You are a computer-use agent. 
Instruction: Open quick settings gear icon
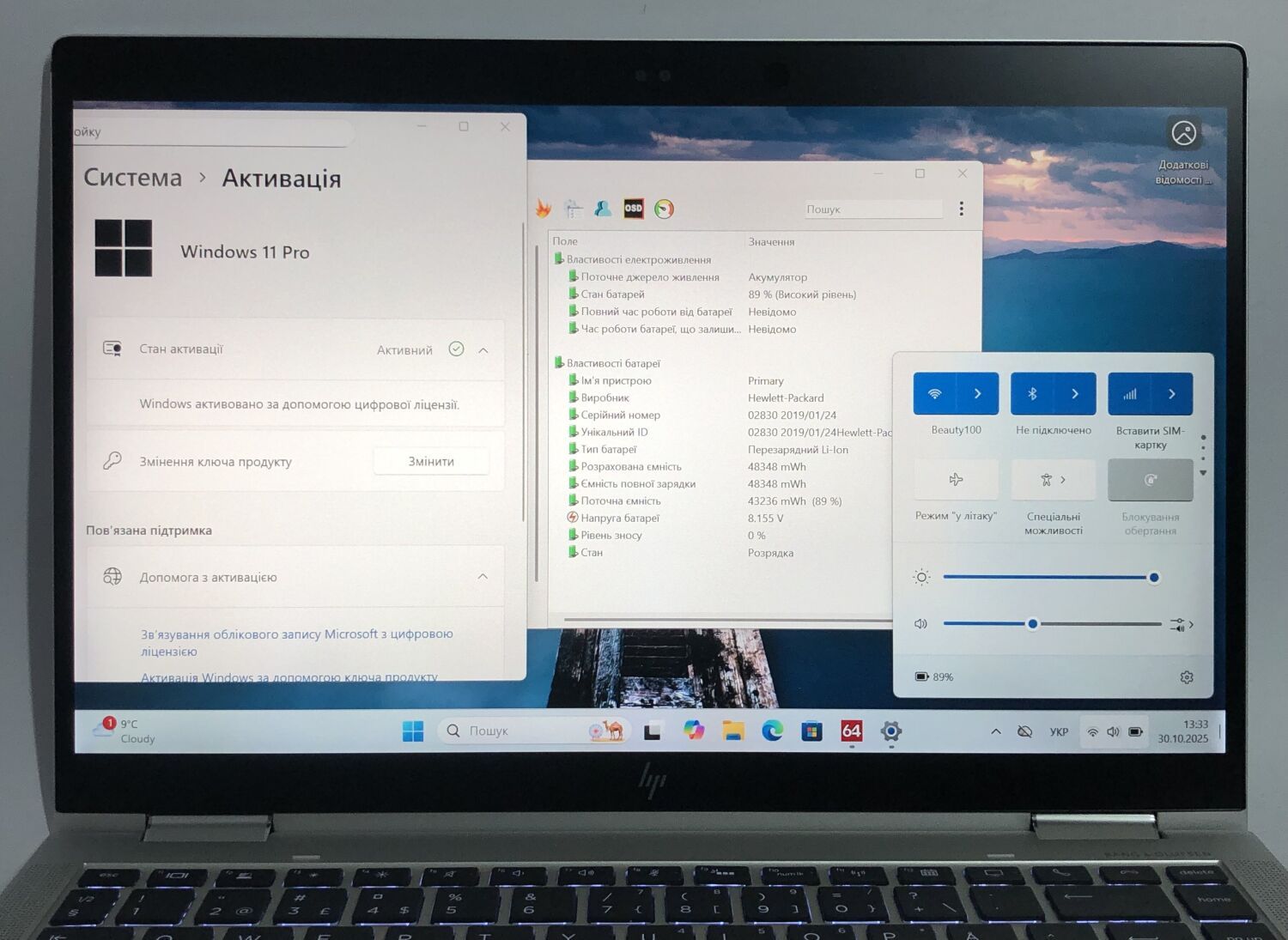pyautogui.click(x=1187, y=677)
